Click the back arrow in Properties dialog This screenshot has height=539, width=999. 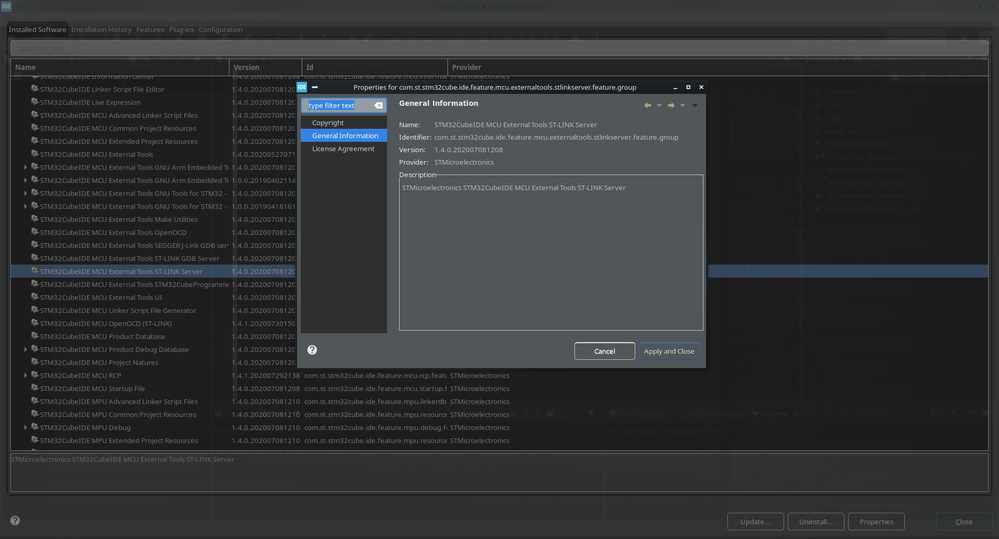[647, 106]
